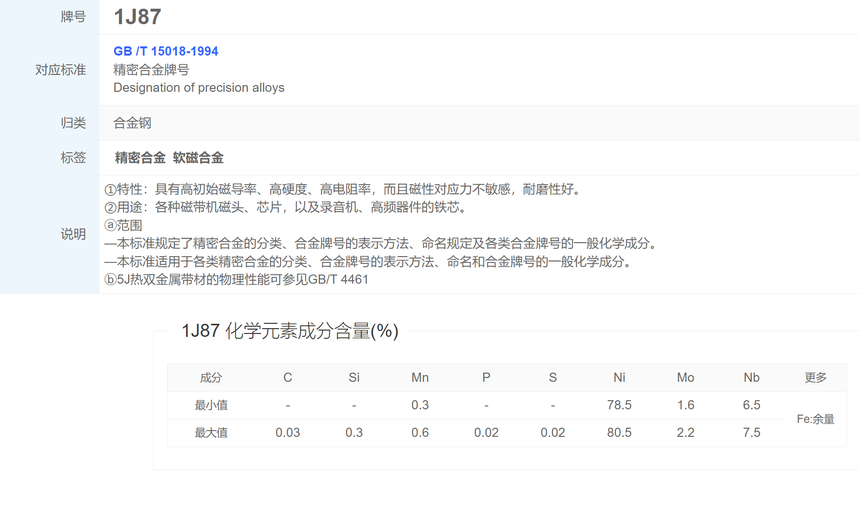Click the S column header
Screen dimensions: 860x506
[552, 378]
